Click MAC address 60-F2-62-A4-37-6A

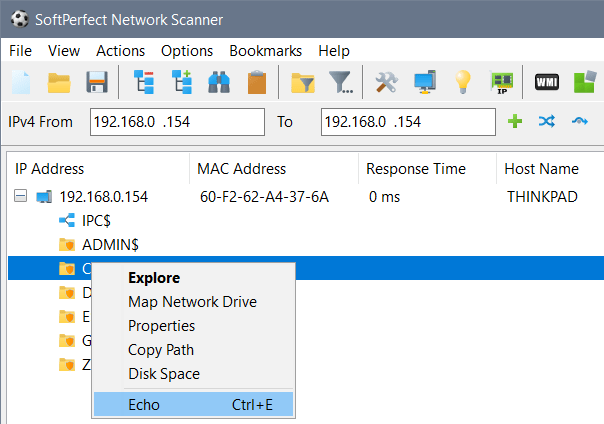coord(264,197)
